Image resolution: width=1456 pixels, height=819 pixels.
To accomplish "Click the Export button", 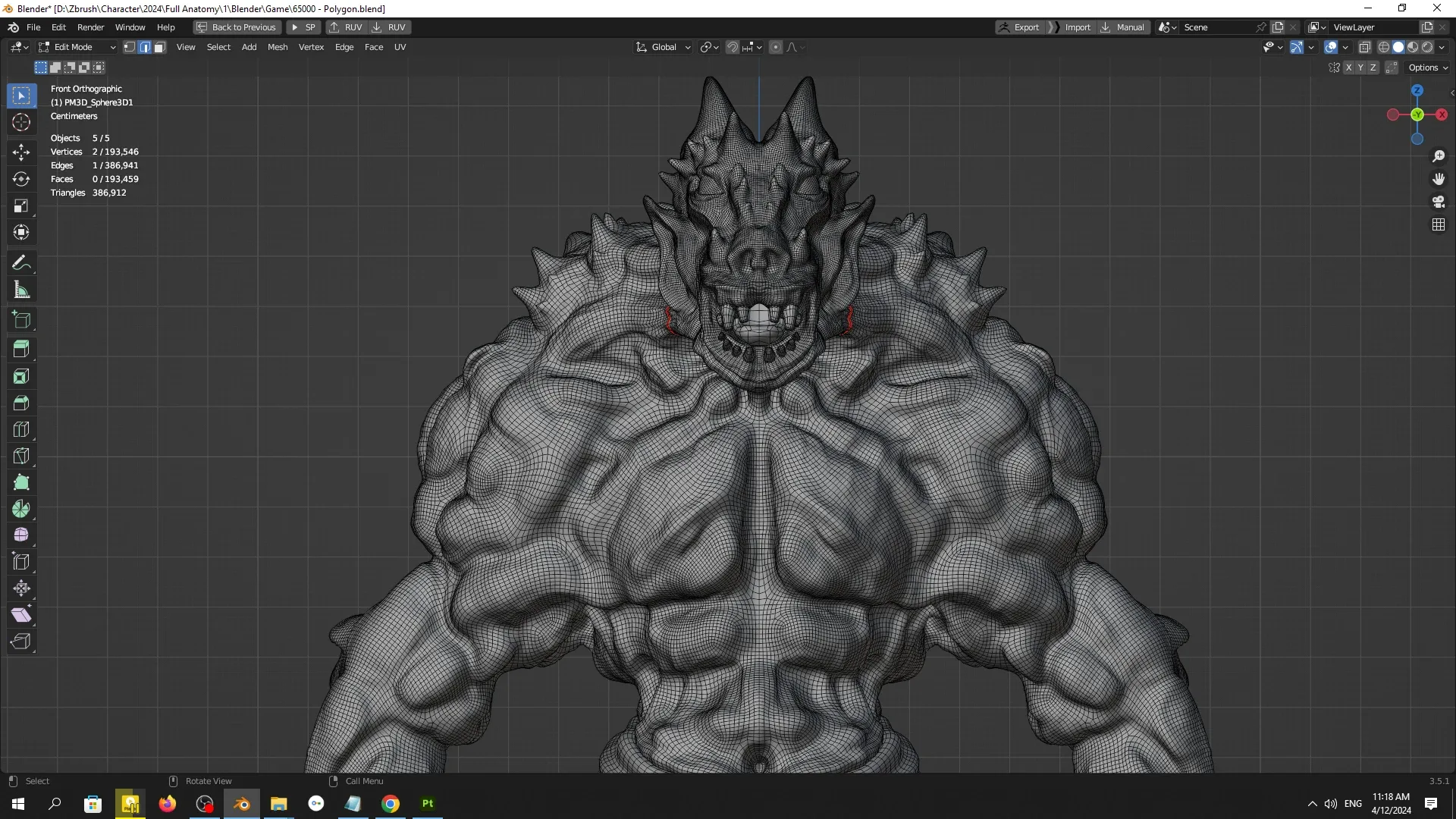I will point(1019,27).
